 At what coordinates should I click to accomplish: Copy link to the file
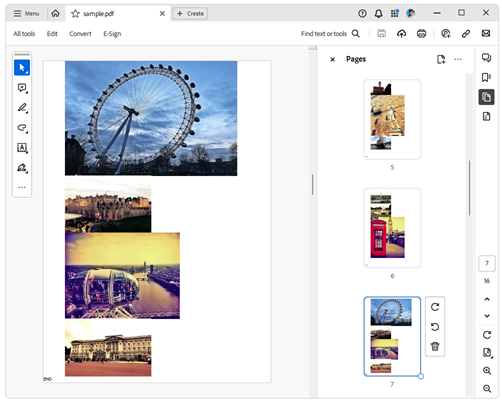click(x=466, y=33)
